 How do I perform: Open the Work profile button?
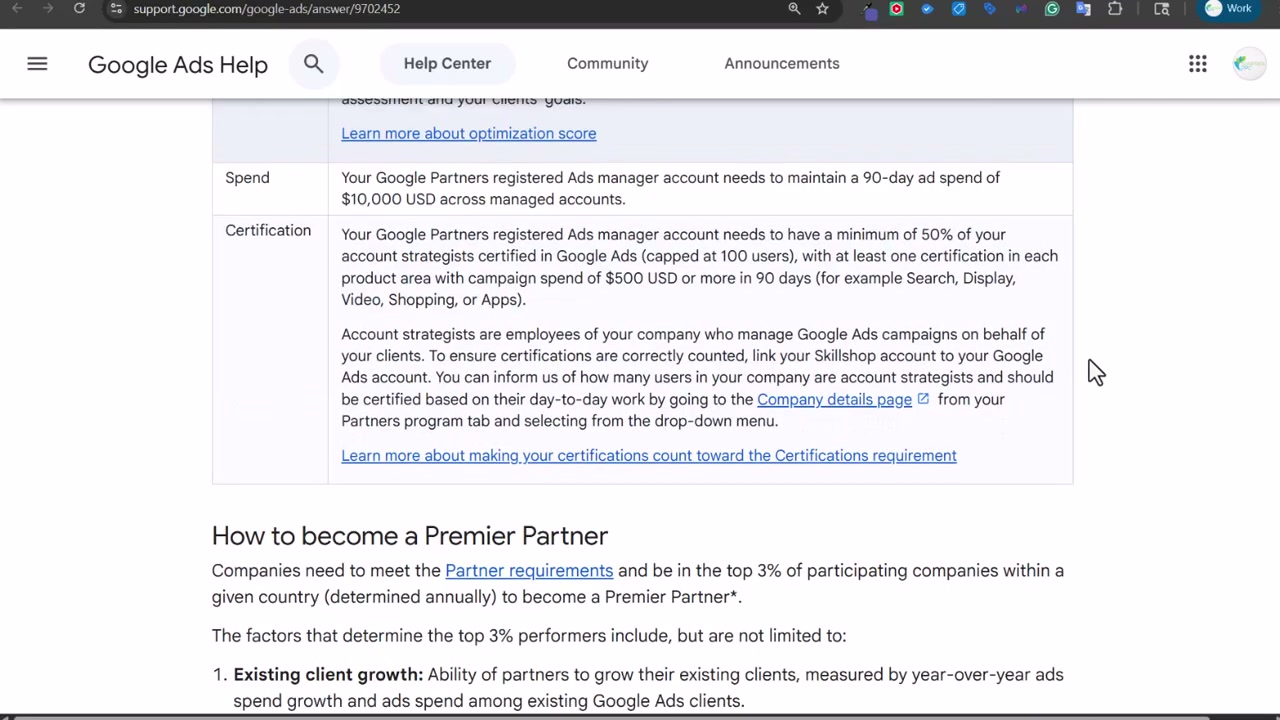point(1229,8)
